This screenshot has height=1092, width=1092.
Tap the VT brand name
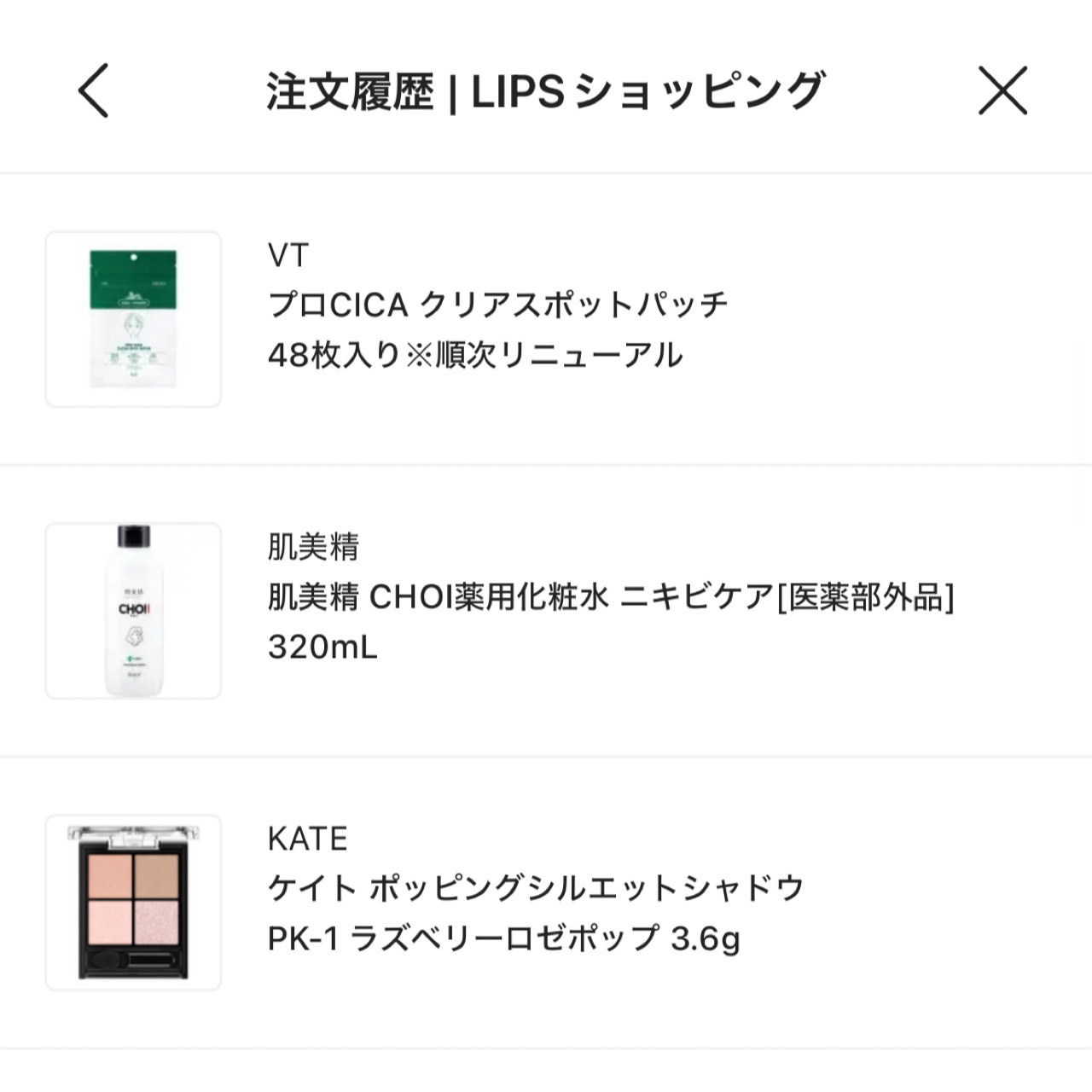tap(288, 255)
